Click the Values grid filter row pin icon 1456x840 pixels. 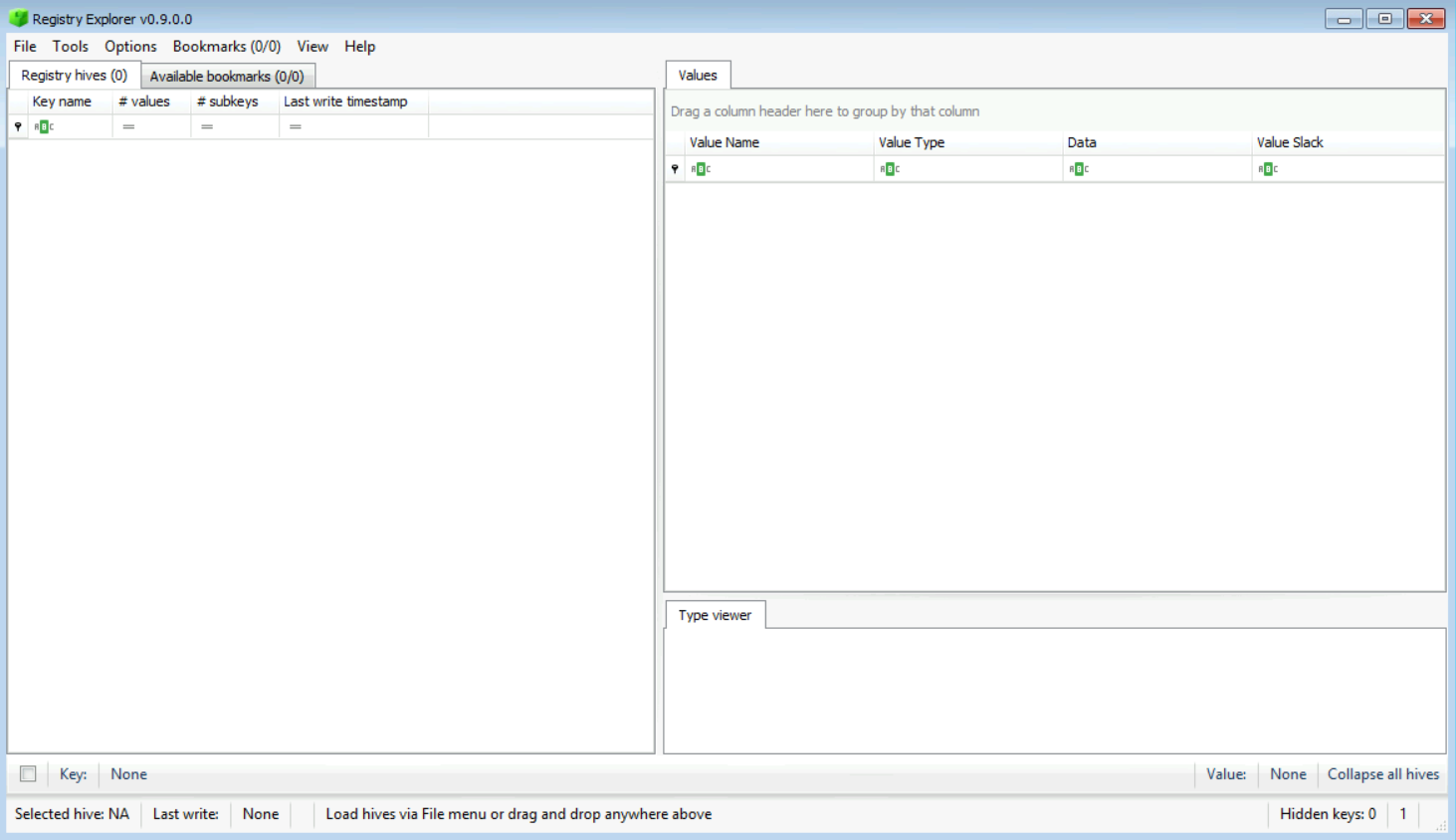point(675,169)
